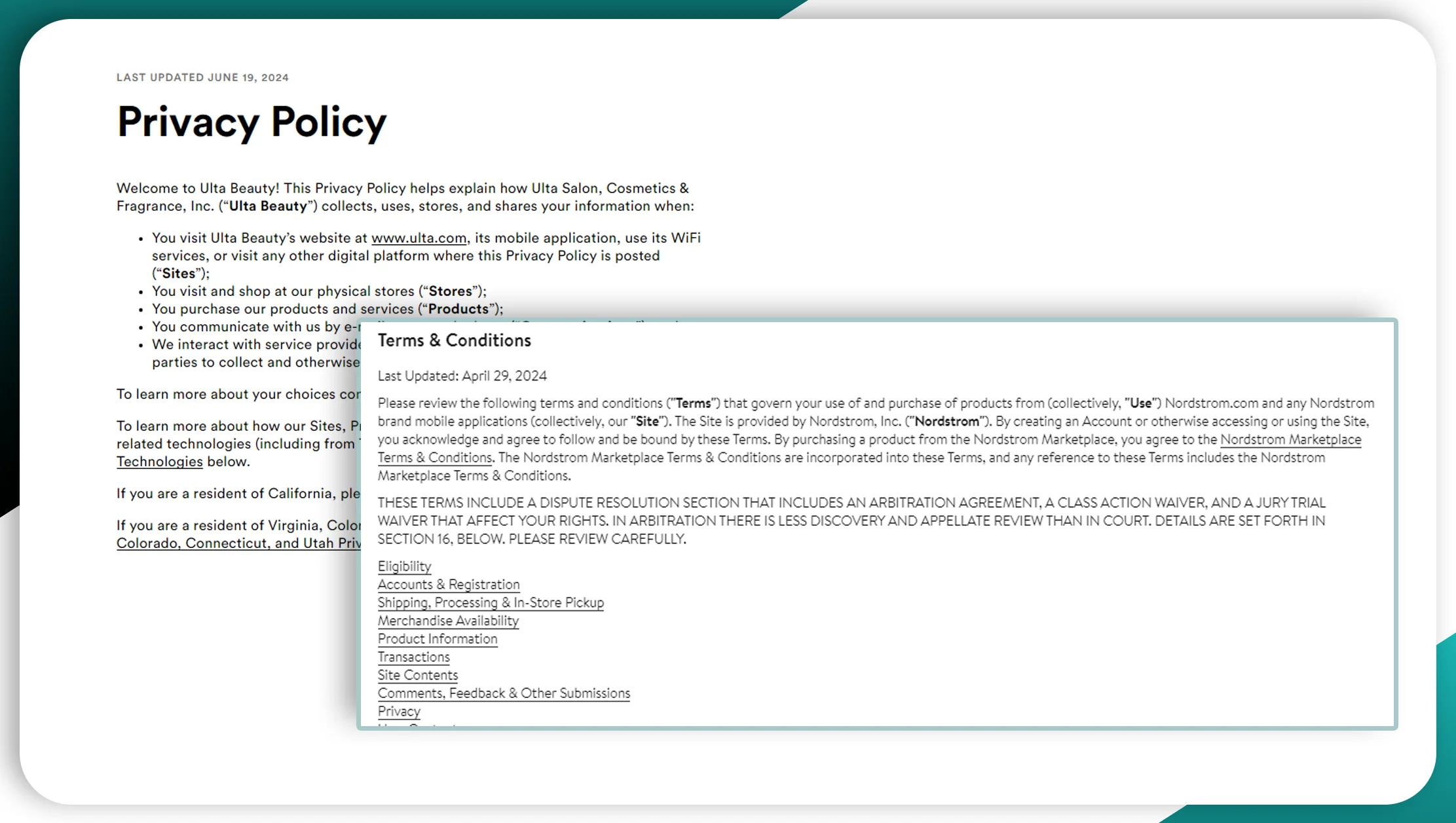
Task: Click the 'Last Updated: April 29, 2024' text
Action: pyautogui.click(x=462, y=376)
